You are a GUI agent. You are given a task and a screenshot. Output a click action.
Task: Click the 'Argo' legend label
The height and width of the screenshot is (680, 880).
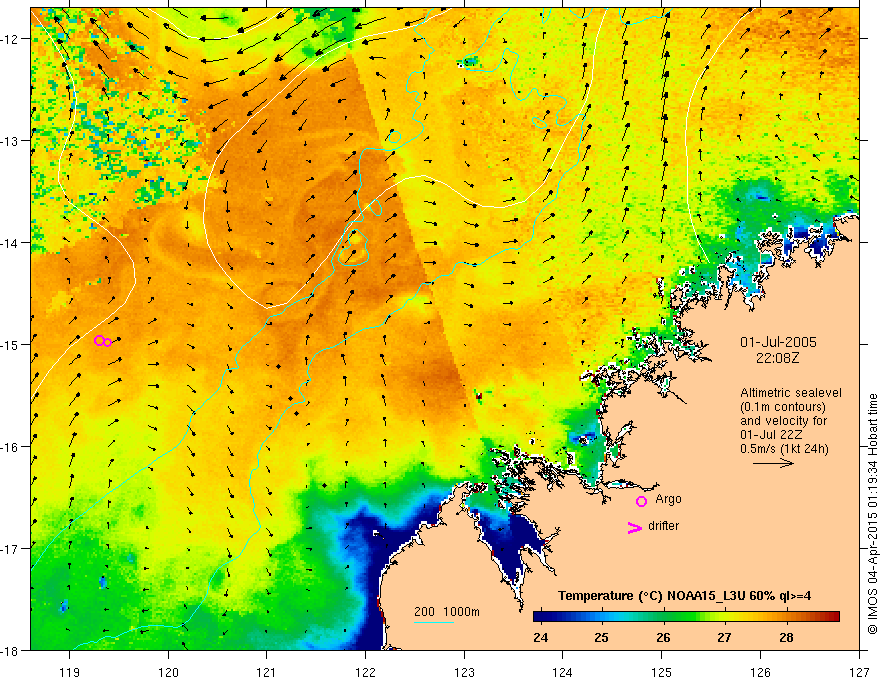(668, 499)
